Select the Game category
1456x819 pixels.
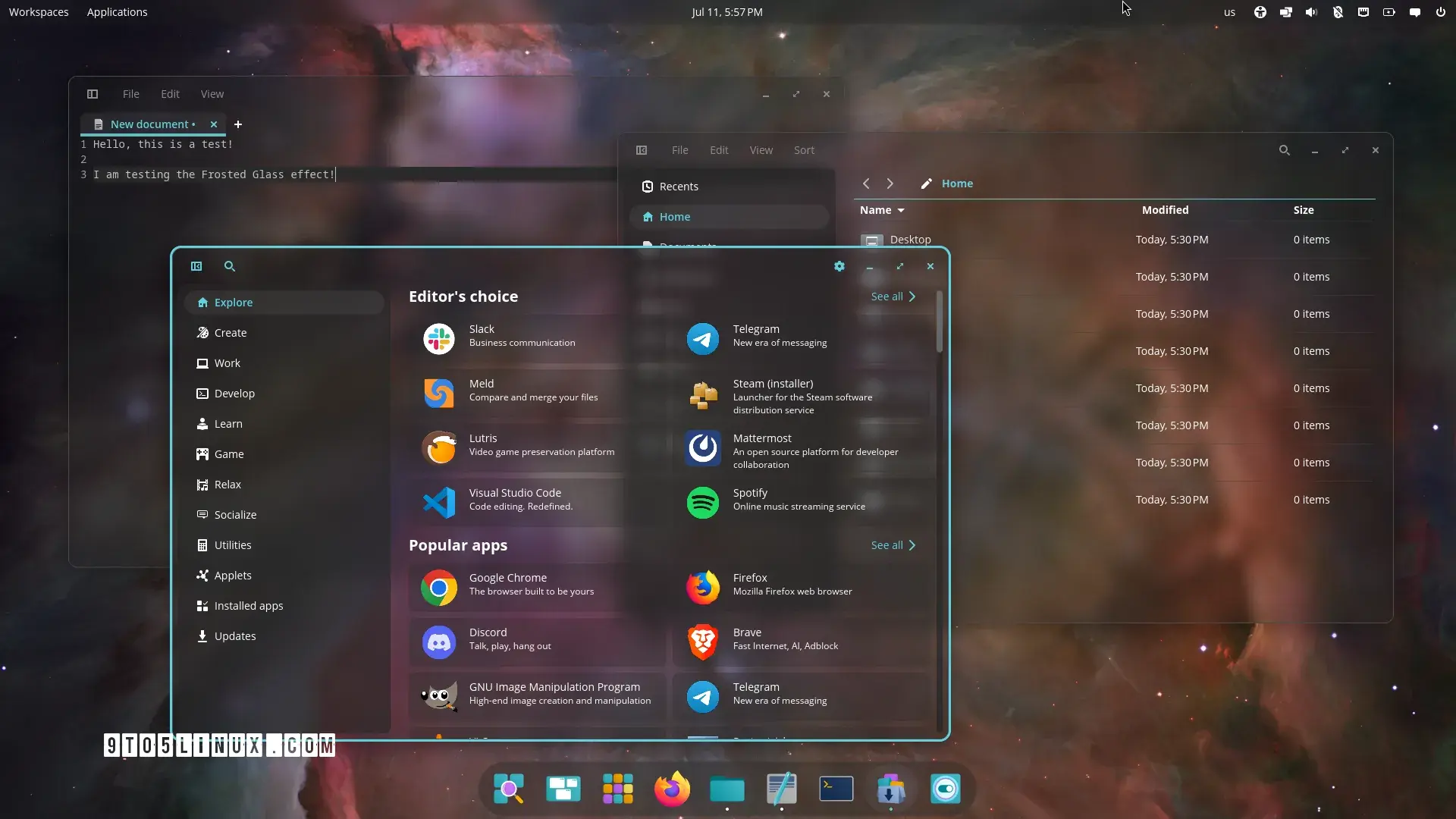pos(284,454)
